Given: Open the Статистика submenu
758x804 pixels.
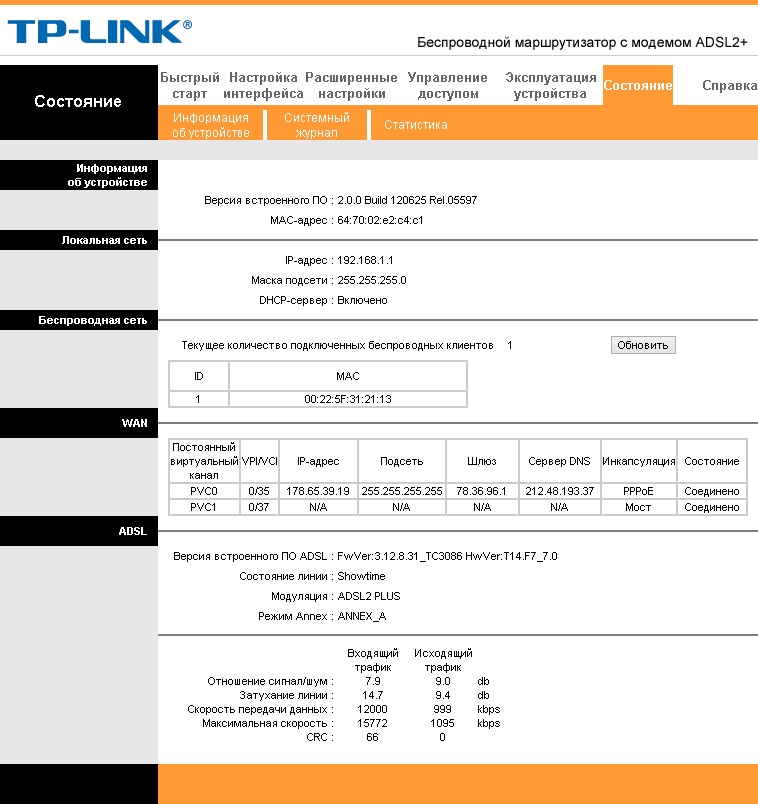Looking at the screenshot, I should [416, 125].
